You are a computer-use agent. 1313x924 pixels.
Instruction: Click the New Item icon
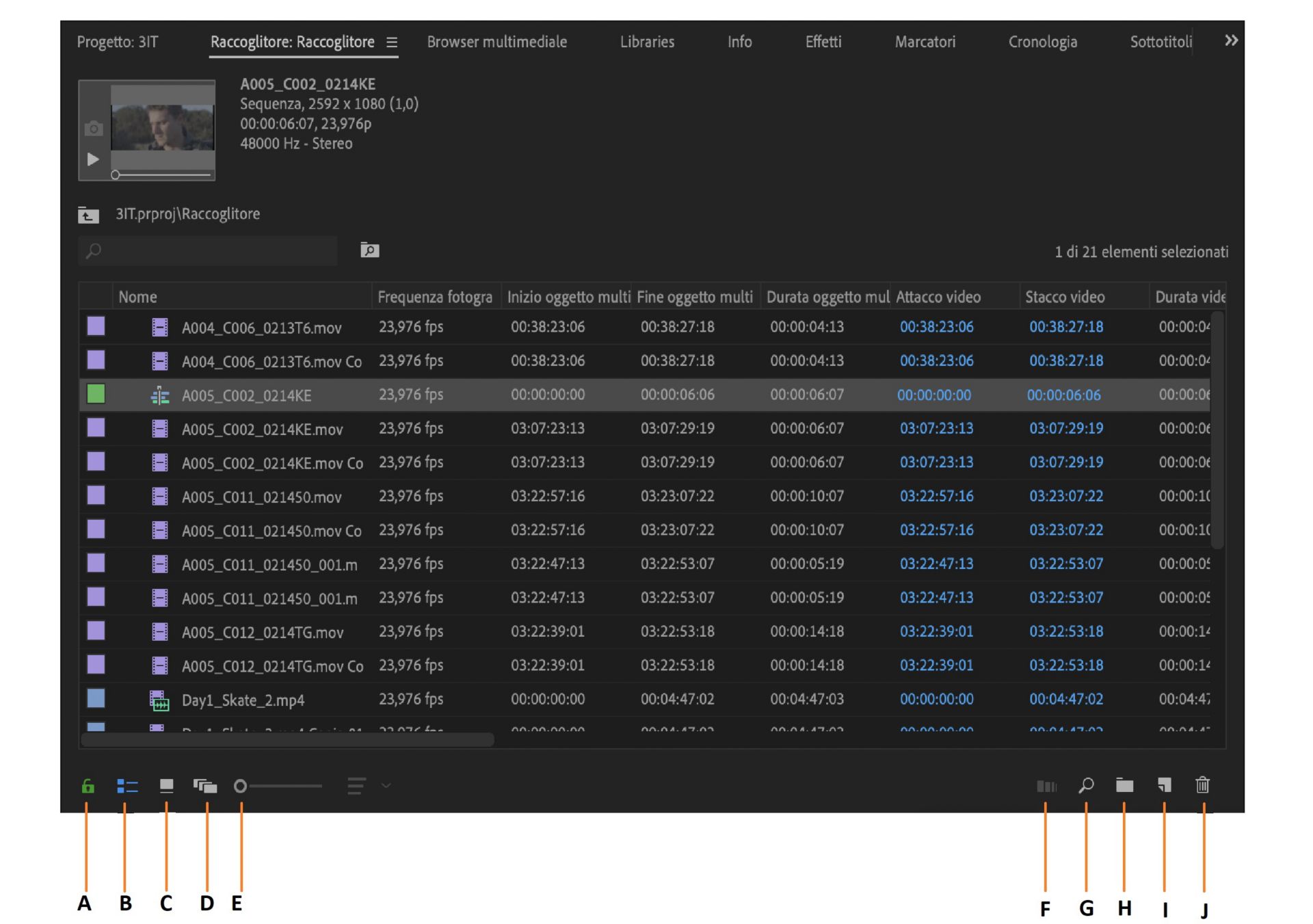coord(1164,785)
